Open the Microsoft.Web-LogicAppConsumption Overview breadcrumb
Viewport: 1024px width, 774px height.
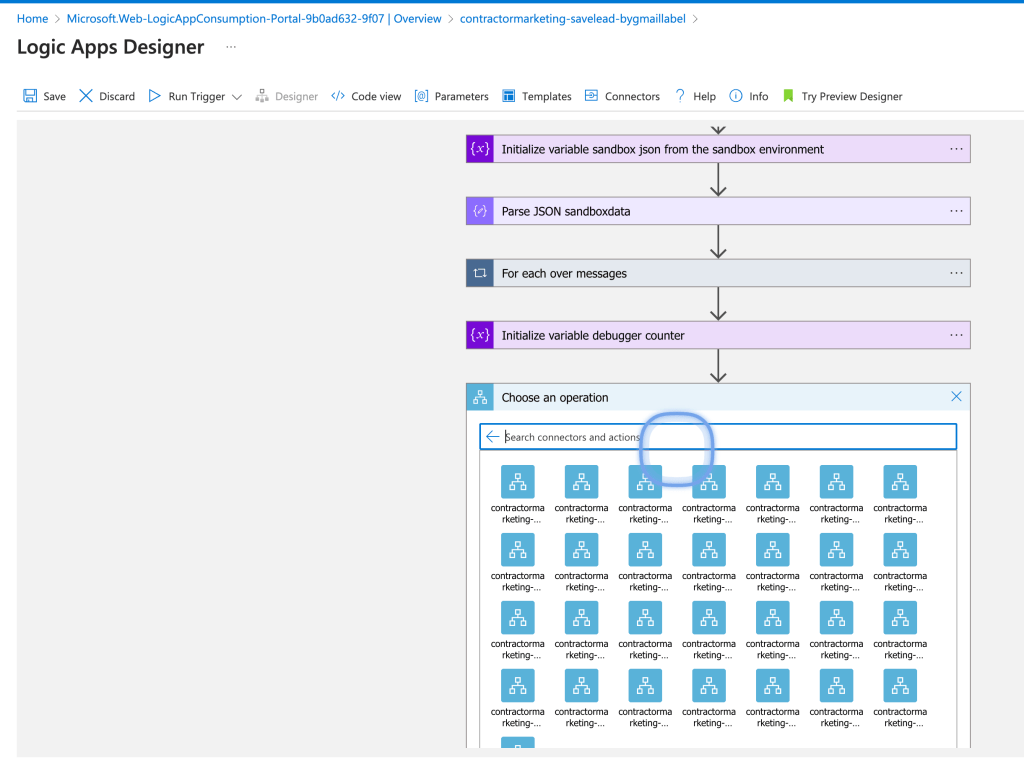[254, 19]
